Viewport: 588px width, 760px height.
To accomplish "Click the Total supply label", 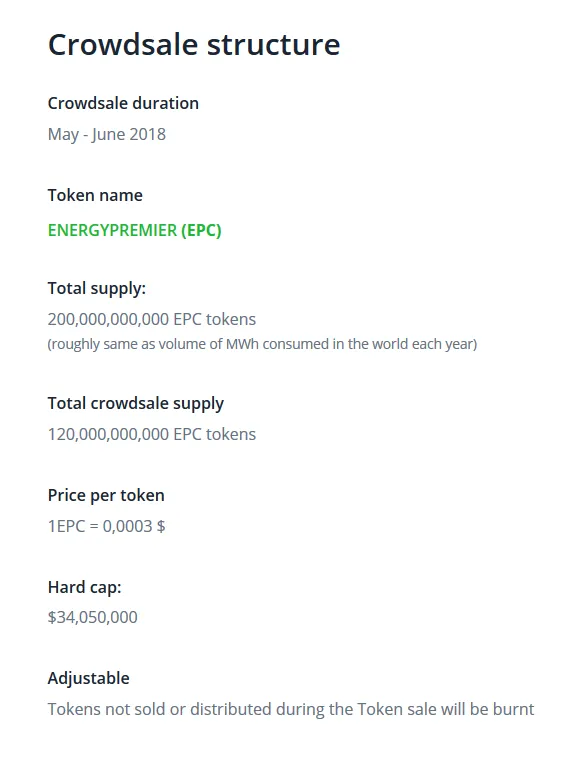I will (x=96, y=288).
